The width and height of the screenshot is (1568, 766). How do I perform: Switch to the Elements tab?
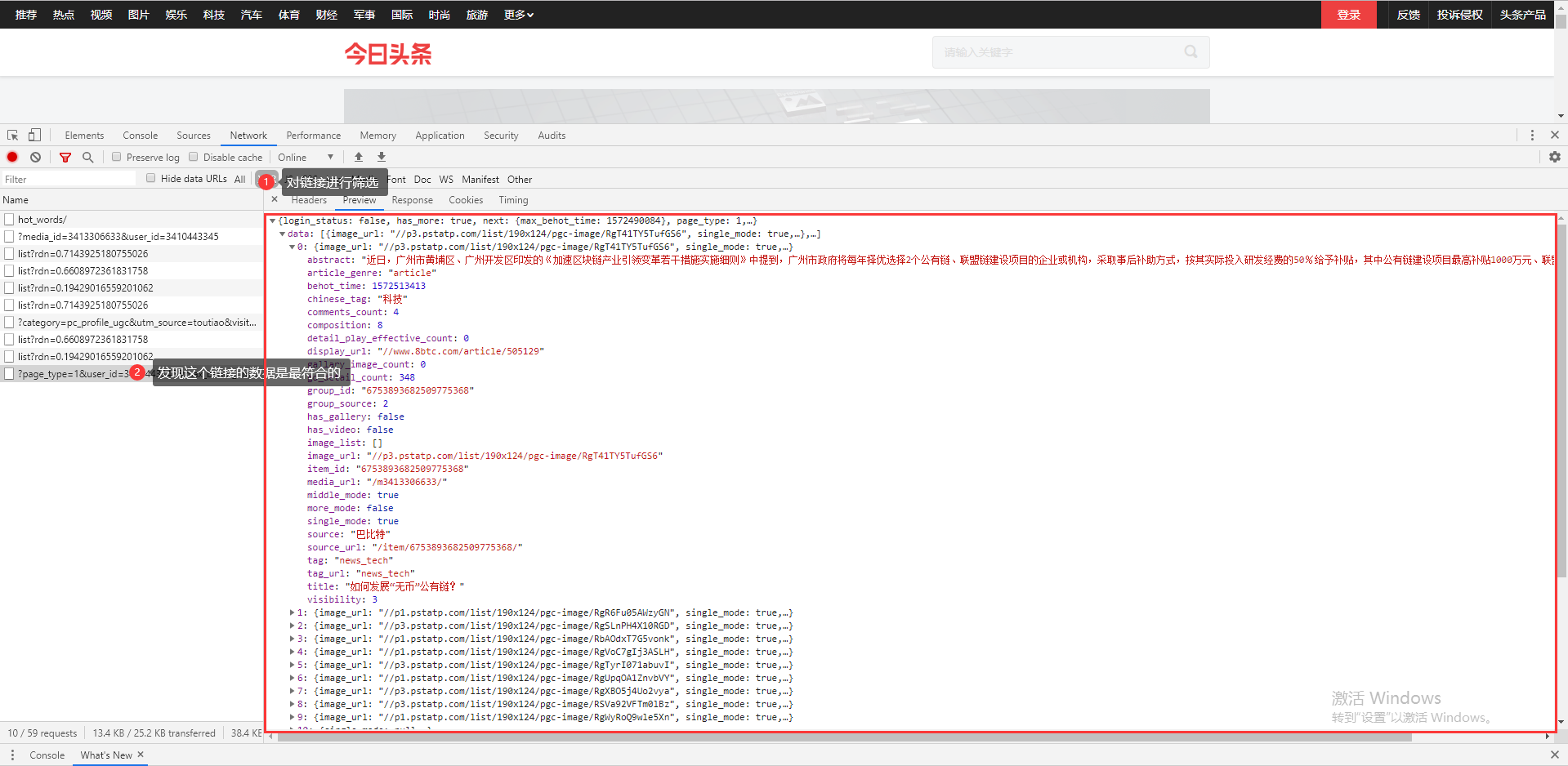click(84, 136)
